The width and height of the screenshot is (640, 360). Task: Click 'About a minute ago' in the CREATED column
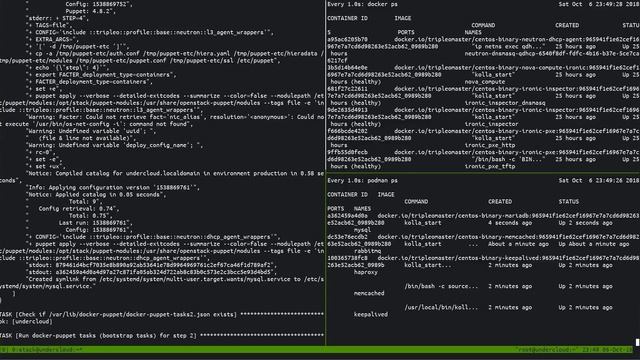click(518, 244)
